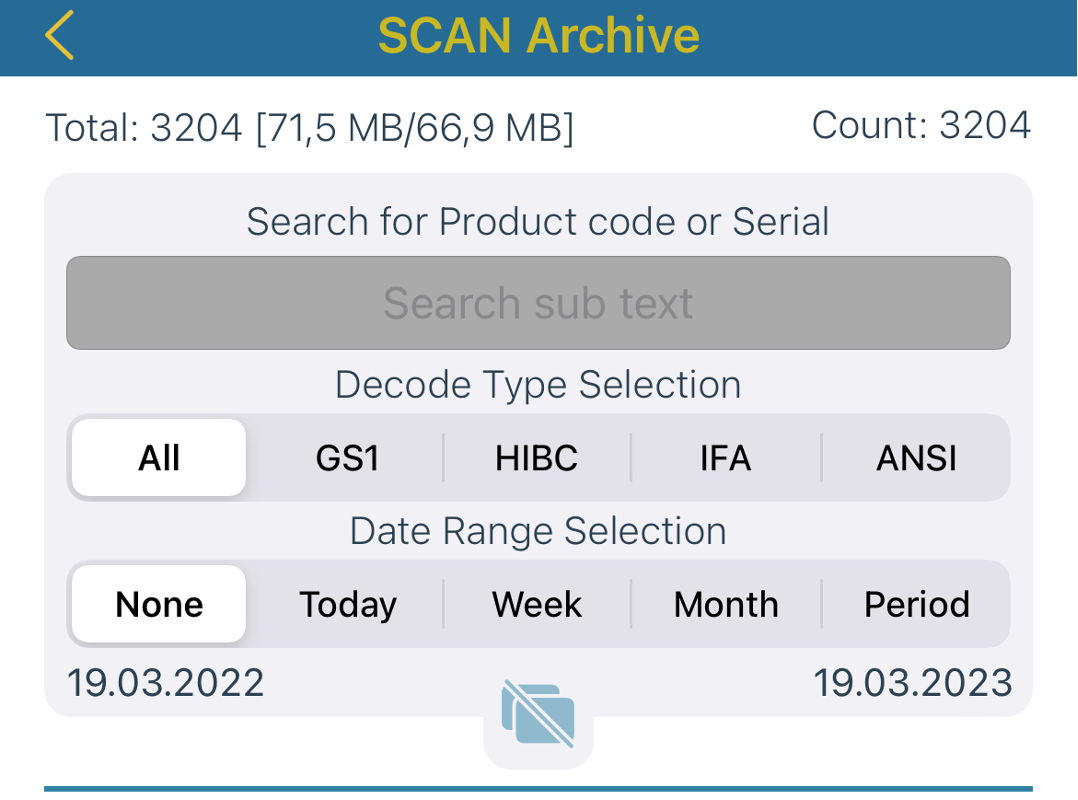
Task: Choose the Period date range
Action: [916, 604]
